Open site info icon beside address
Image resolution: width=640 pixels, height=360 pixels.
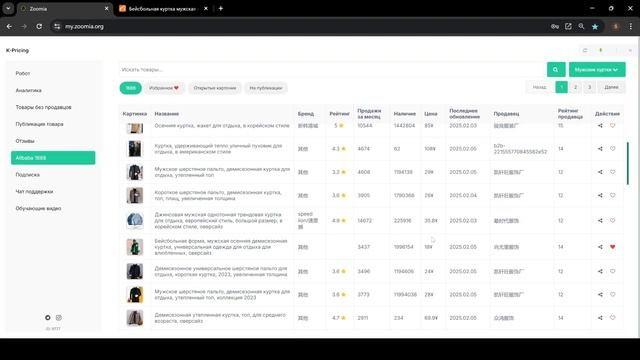[x=57, y=27]
